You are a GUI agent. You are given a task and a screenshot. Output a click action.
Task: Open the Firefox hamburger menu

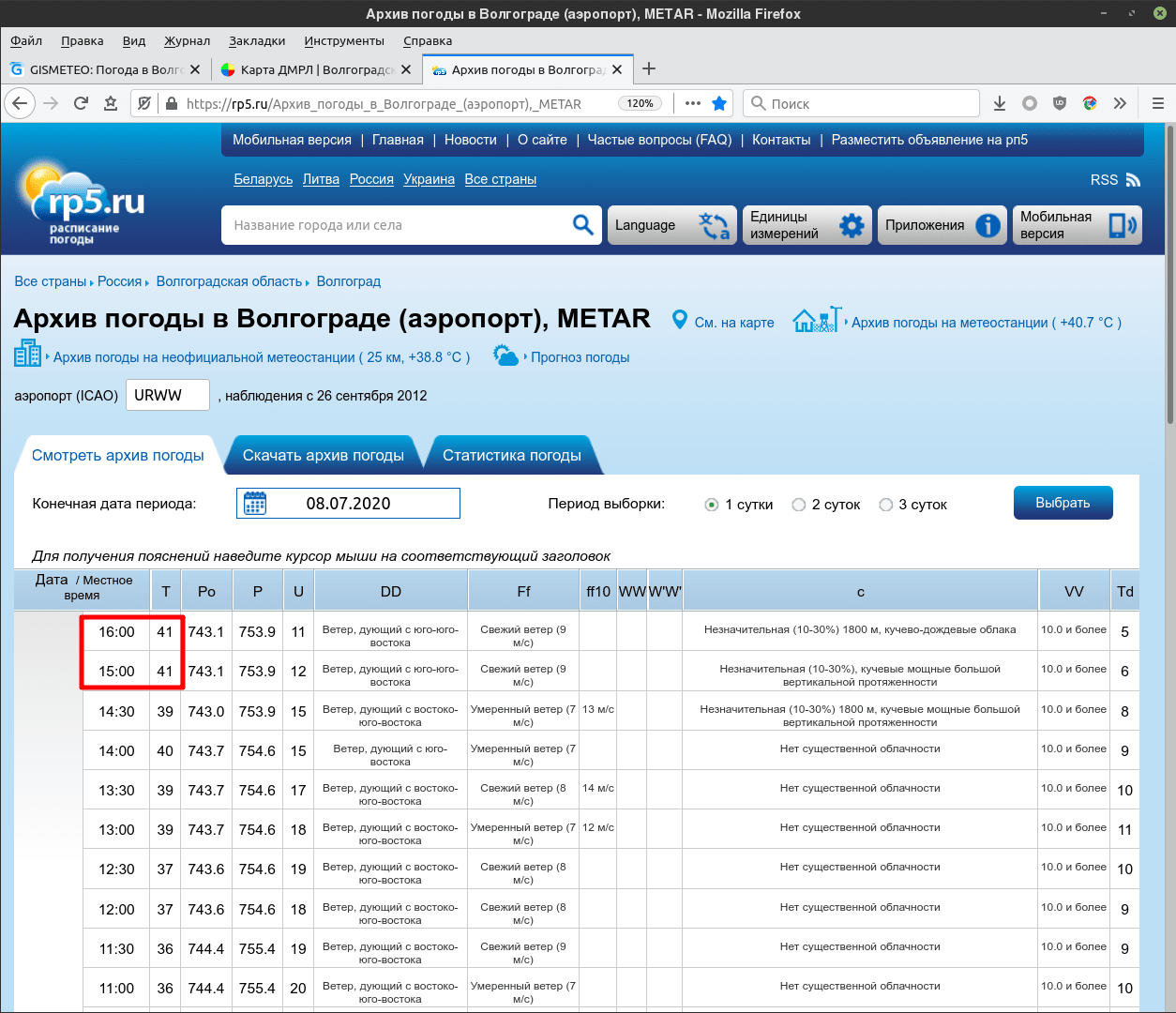point(1158,103)
